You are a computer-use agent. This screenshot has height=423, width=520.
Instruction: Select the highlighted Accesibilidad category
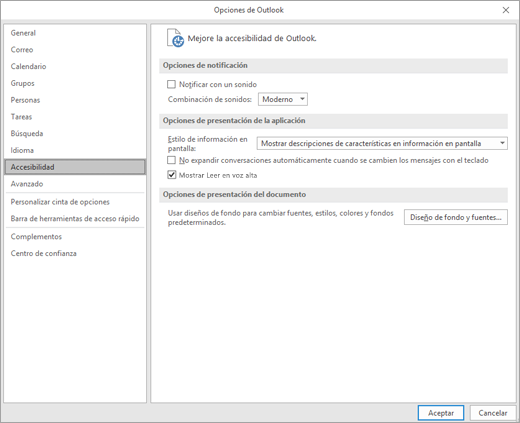(75, 167)
